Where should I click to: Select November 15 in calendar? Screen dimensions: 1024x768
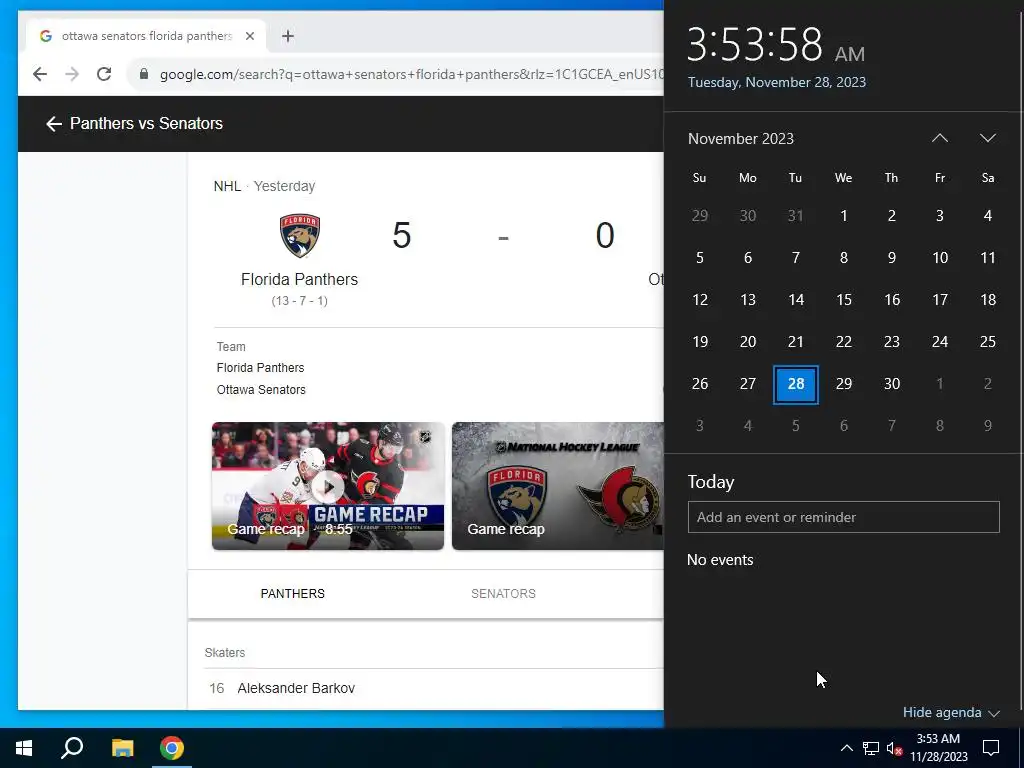(844, 300)
